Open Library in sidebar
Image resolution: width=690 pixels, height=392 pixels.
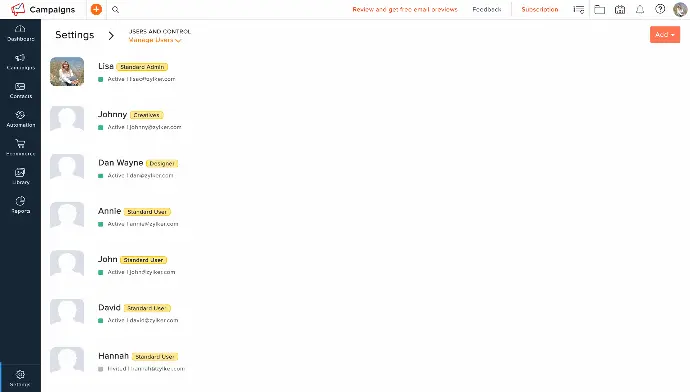[20, 176]
